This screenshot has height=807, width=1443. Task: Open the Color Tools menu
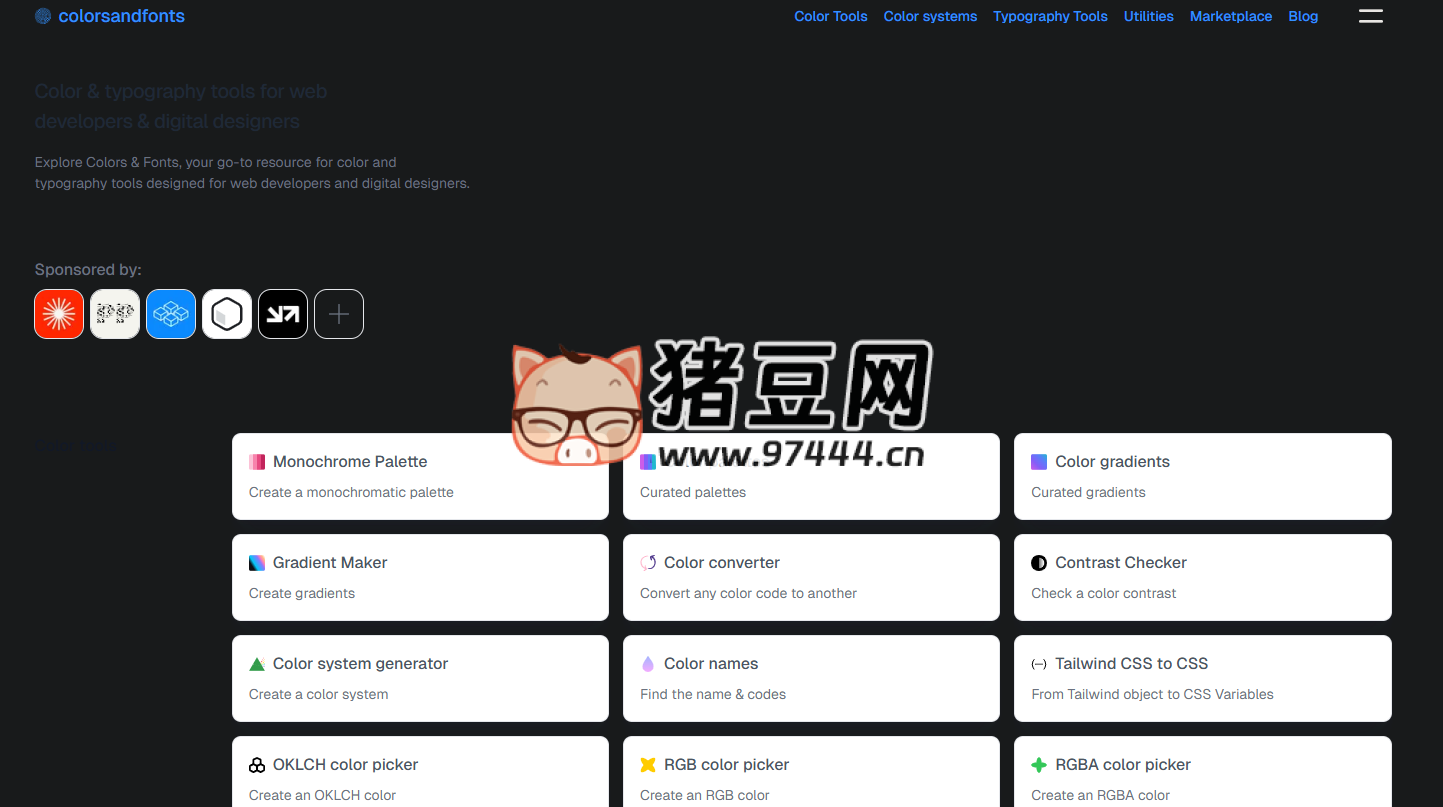[831, 16]
